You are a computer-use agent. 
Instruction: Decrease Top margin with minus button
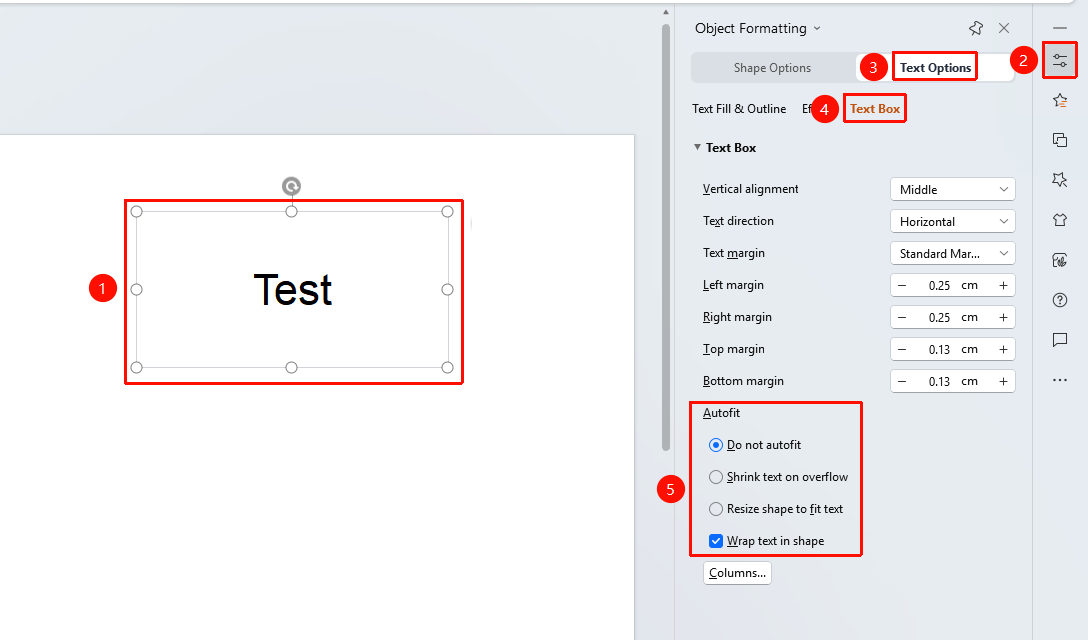pos(902,349)
